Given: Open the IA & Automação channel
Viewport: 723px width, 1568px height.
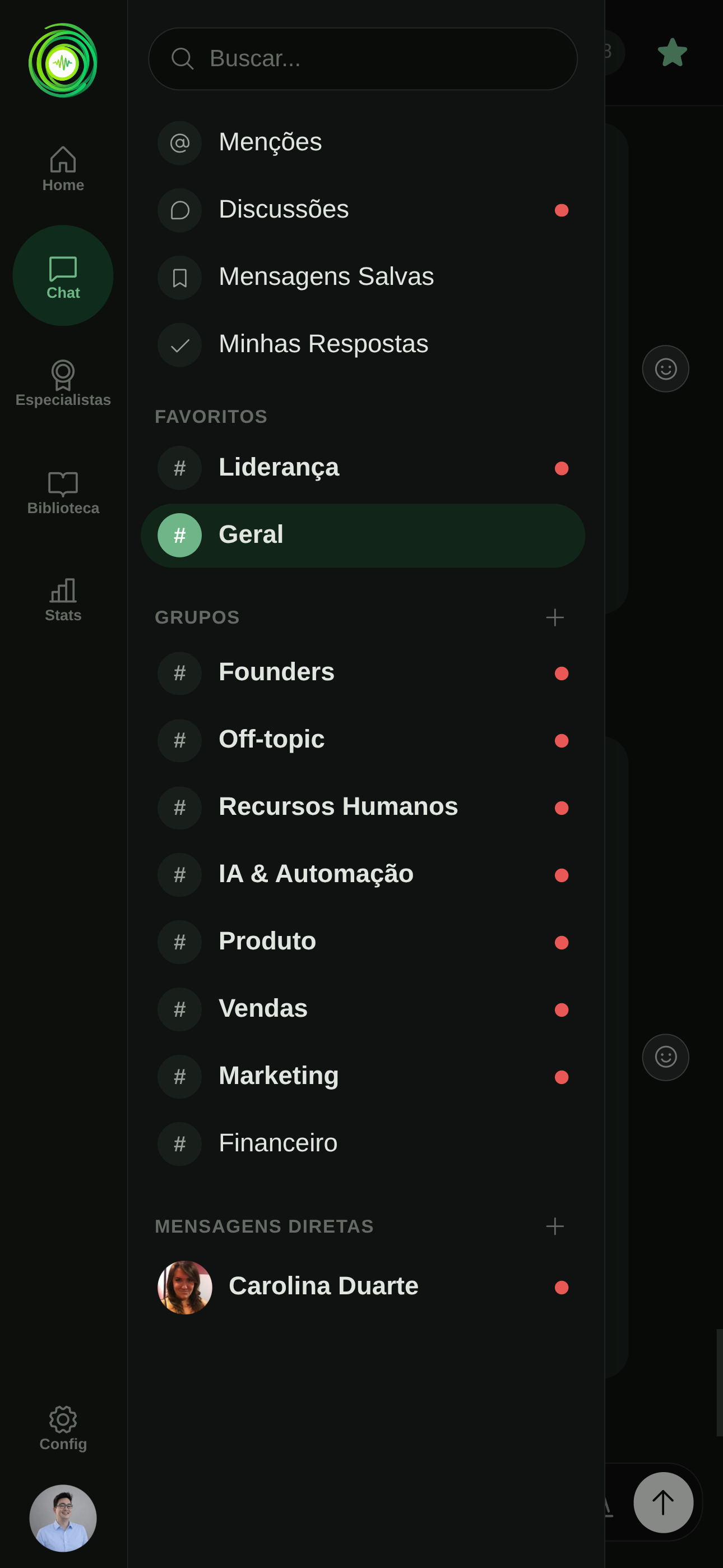Looking at the screenshot, I should (x=316, y=874).
